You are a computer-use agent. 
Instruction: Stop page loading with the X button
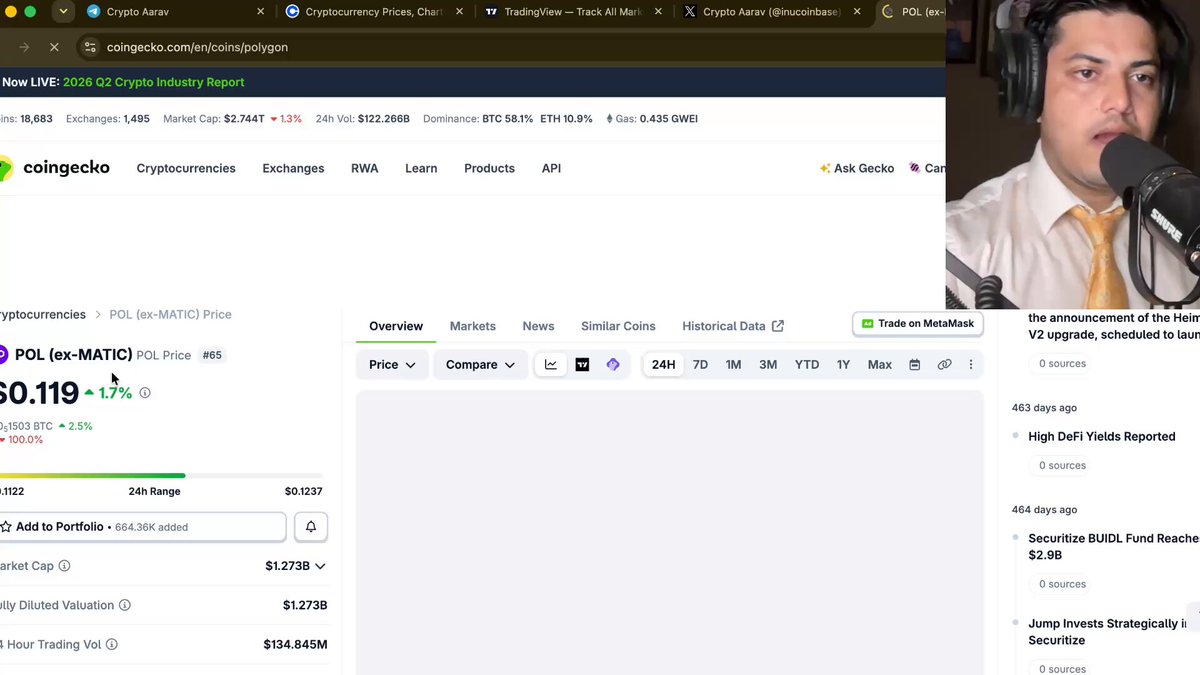click(54, 47)
